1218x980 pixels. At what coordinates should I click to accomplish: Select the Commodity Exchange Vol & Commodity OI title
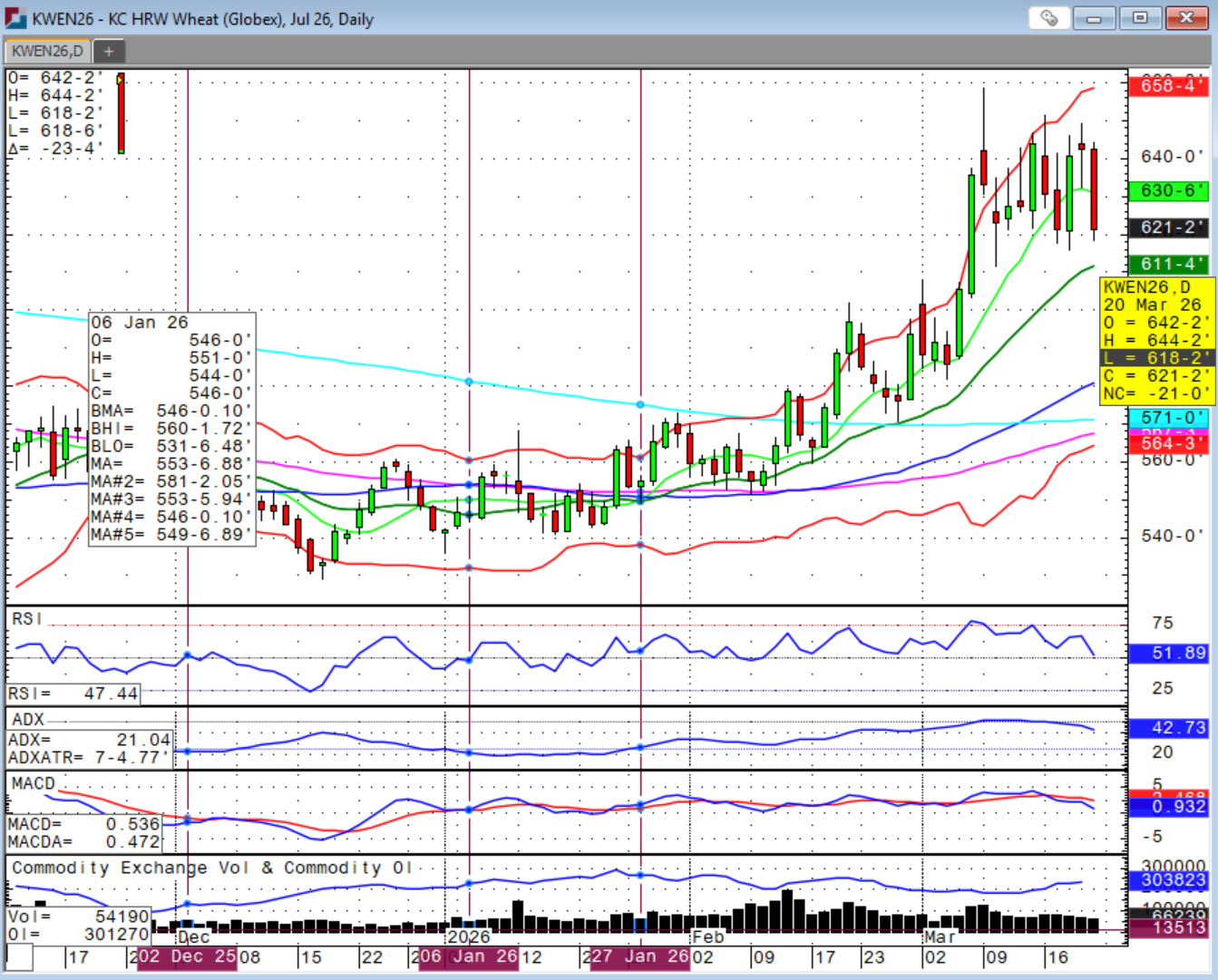212,868
